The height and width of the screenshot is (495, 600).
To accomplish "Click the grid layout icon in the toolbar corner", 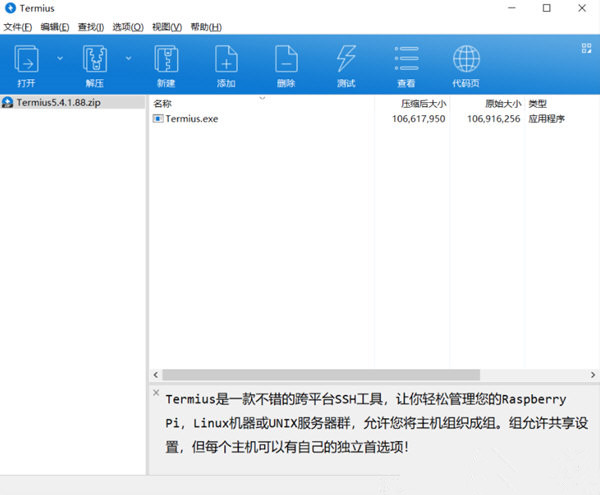I will click(586, 47).
